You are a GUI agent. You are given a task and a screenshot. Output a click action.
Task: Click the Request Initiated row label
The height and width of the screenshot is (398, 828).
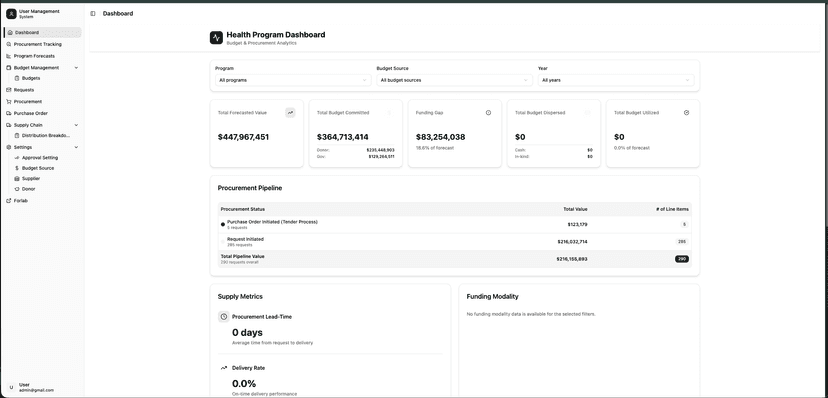click(246, 239)
